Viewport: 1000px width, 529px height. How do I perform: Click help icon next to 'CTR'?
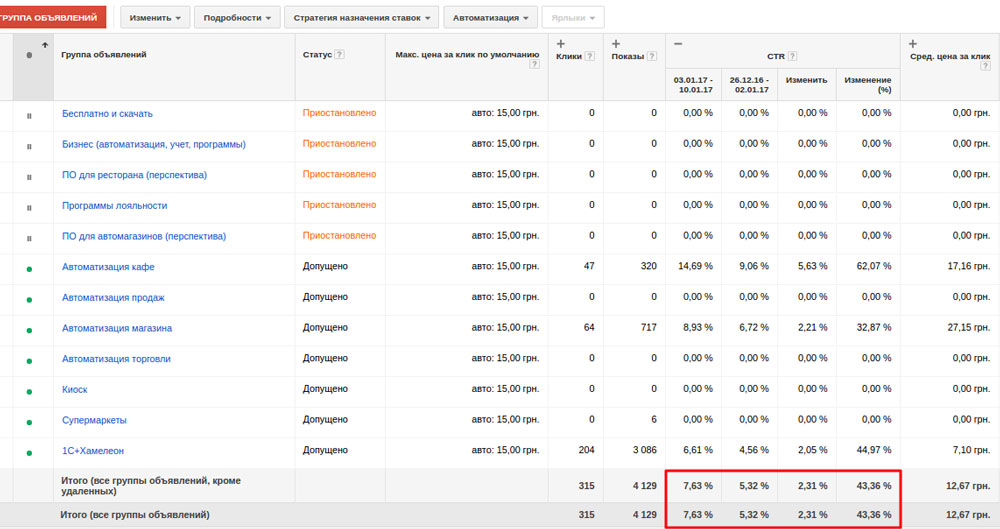click(793, 56)
